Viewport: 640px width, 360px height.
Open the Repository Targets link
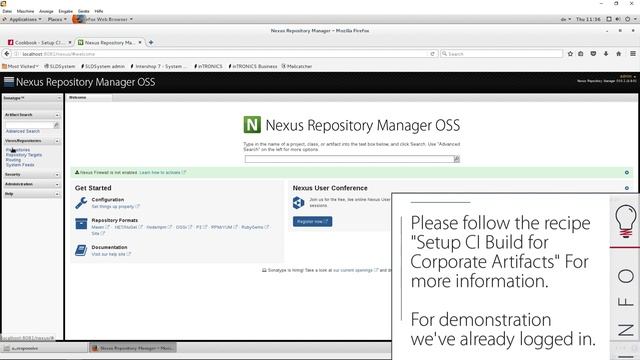[24, 155]
